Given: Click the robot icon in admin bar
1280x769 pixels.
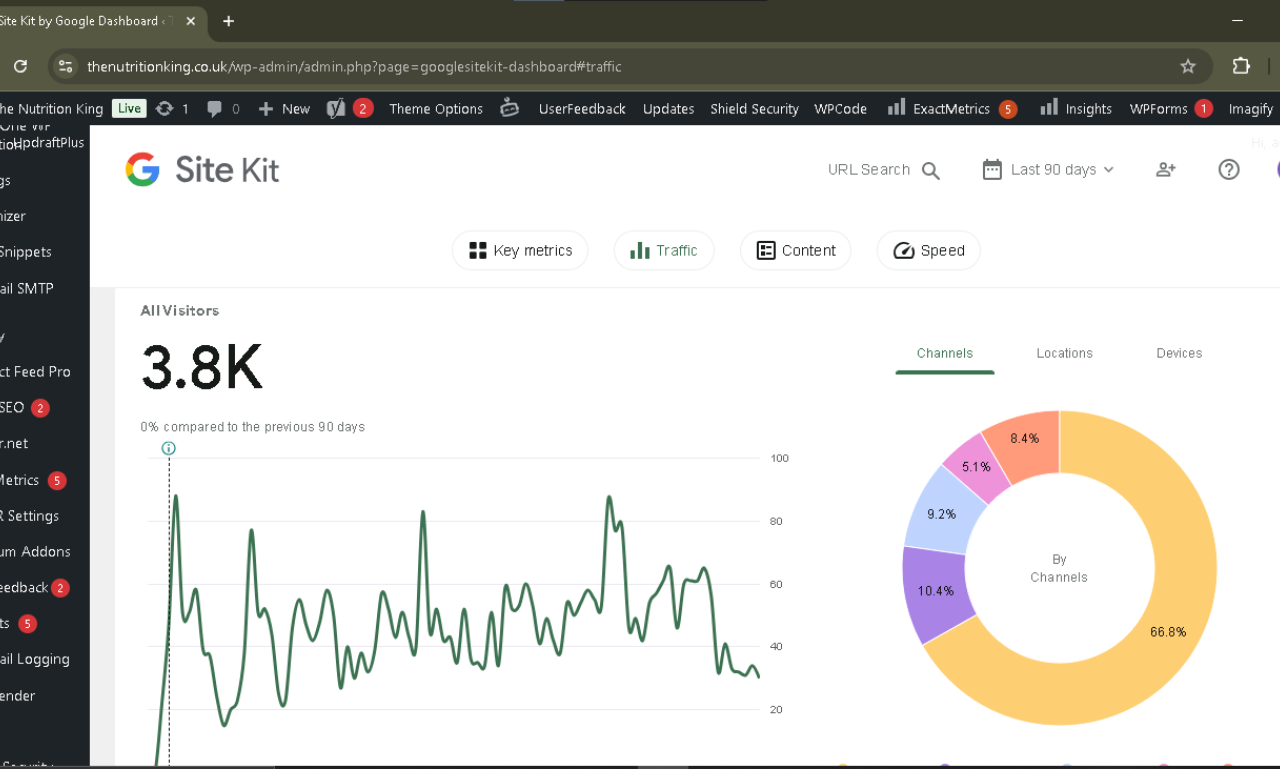Looking at the screenshot, I should click(510, 108).
